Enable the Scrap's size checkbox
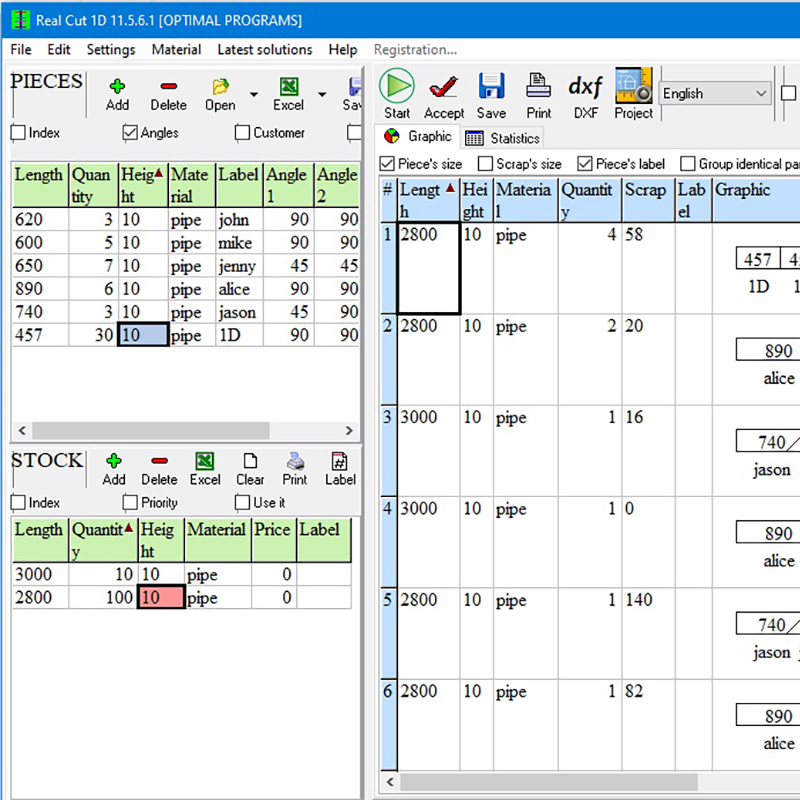 point(485,164)
